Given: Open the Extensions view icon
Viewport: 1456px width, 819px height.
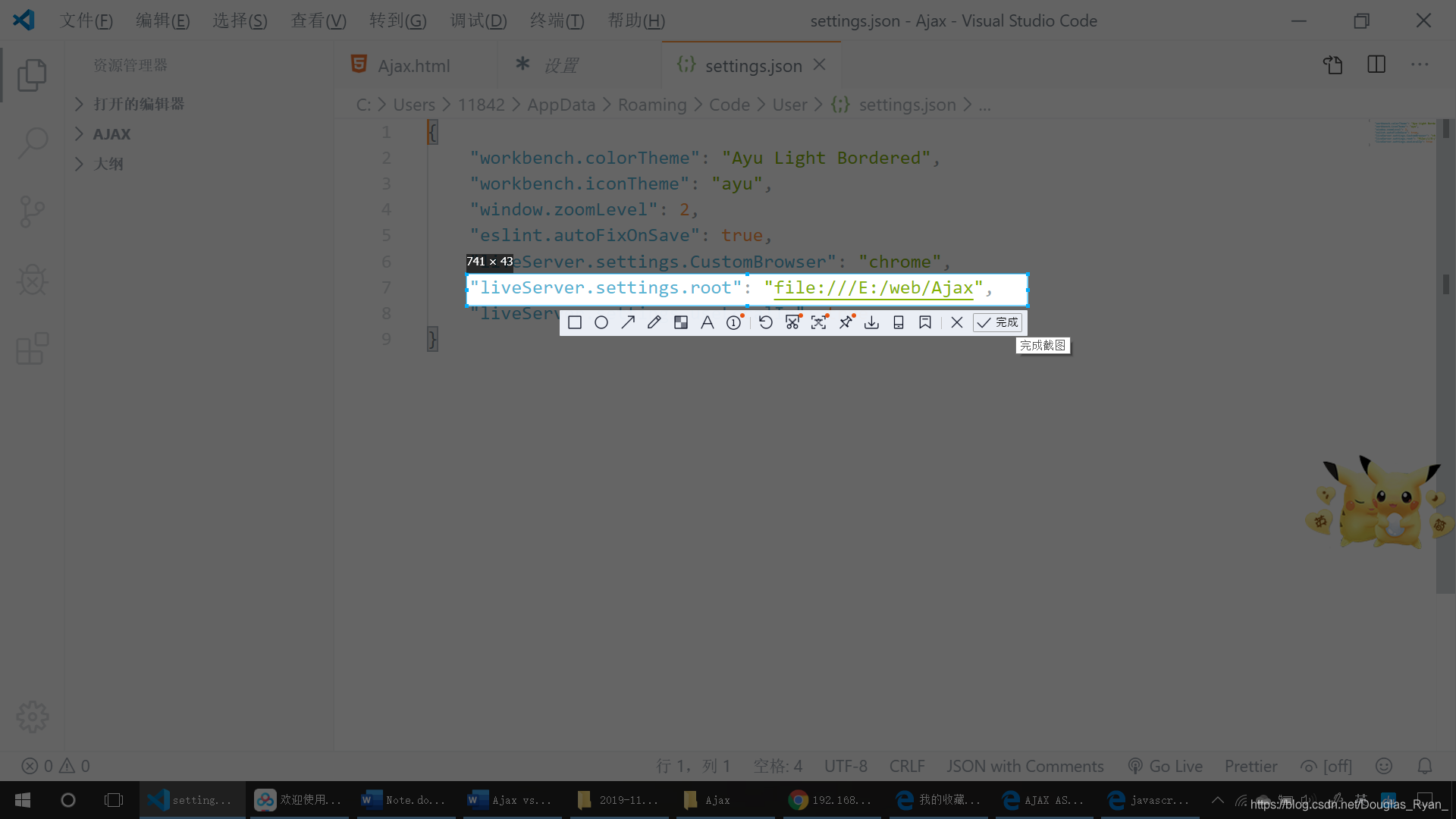Looking at the screenshot, I should pyautogui.click(x=32, y=349).
